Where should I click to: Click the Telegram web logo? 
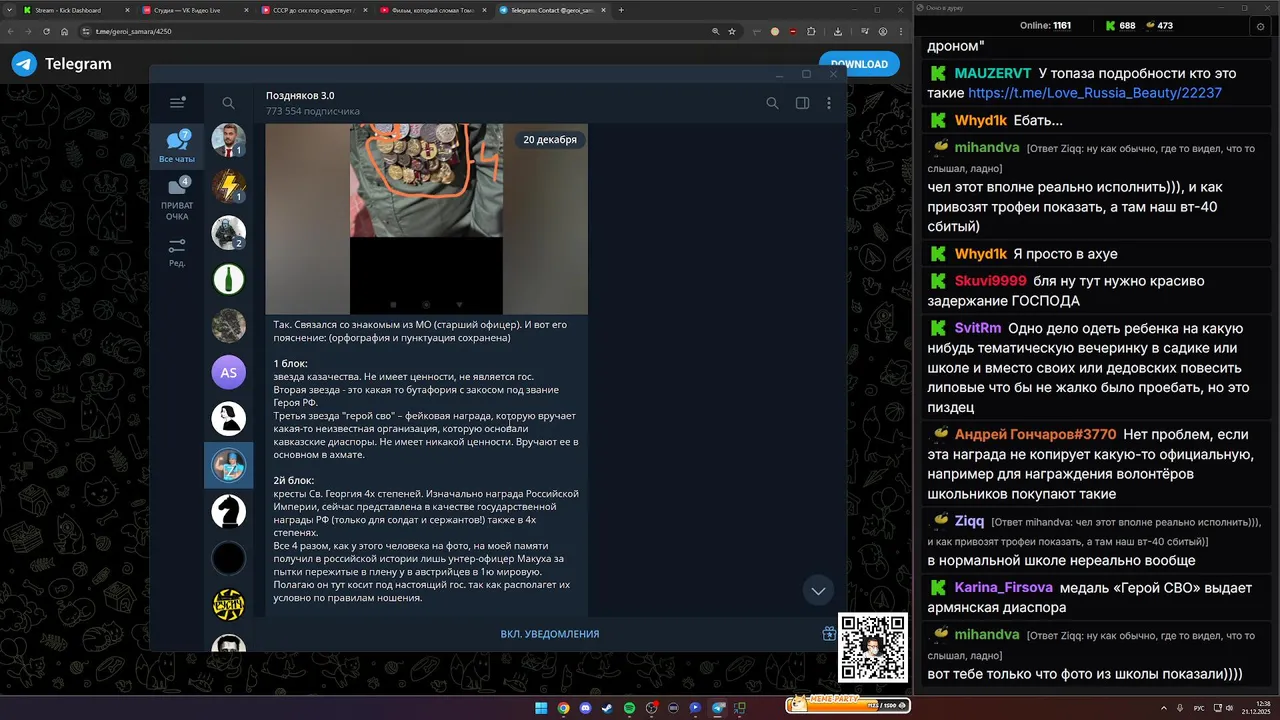(x=62, y=64)
